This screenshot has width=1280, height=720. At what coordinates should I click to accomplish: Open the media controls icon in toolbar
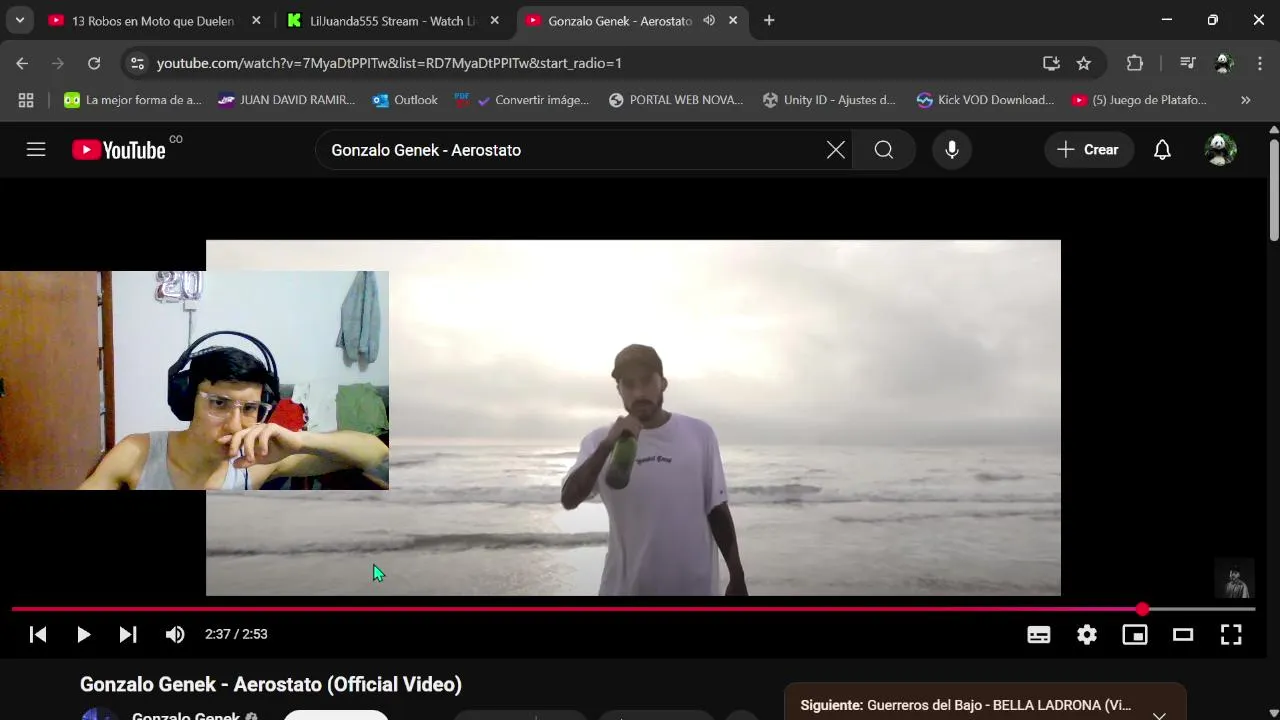[x=1187, y=63]
